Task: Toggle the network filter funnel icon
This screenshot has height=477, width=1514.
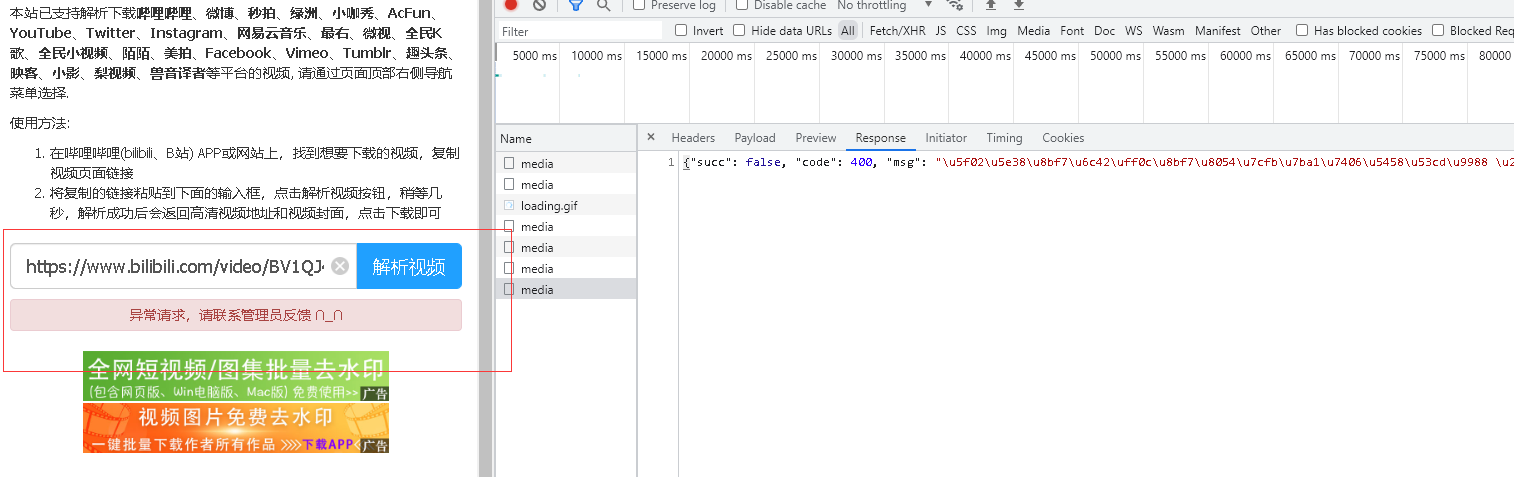Action: pyautogui.click(x=575, y=5)
